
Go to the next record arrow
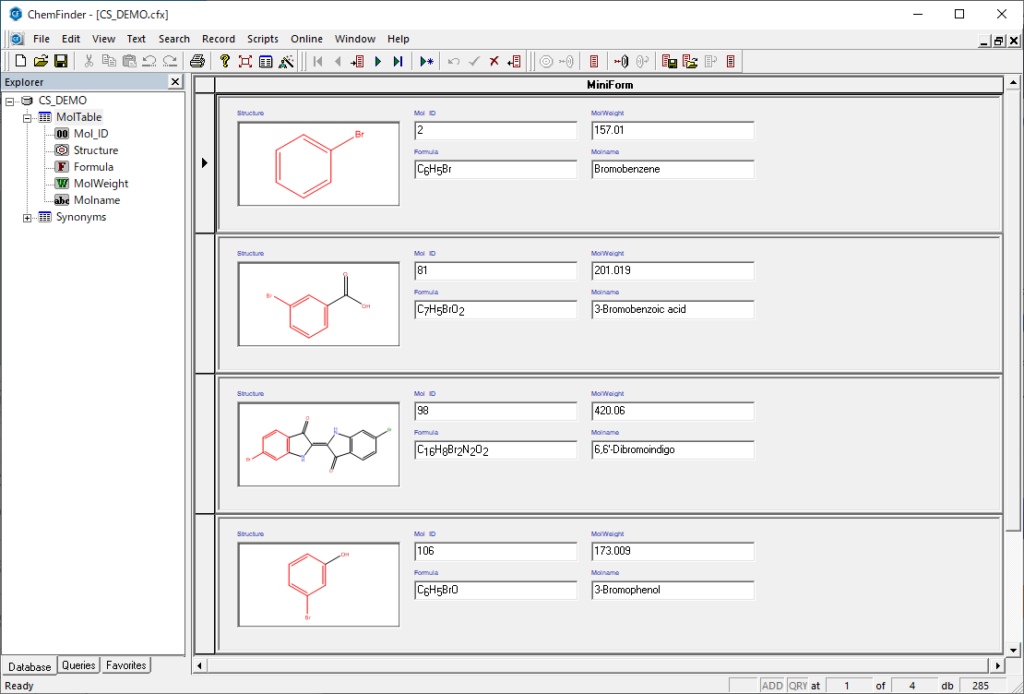pyautogui.click(x=377, y=62)
